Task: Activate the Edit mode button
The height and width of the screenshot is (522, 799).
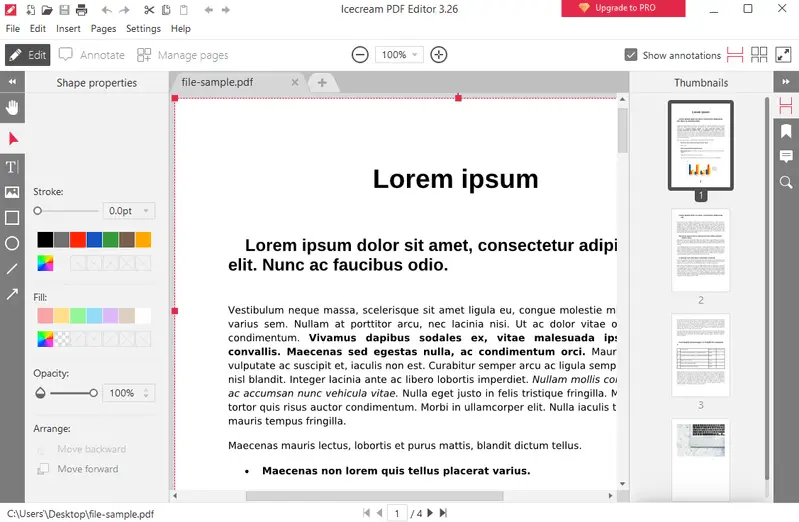Action: pos(28,55)
